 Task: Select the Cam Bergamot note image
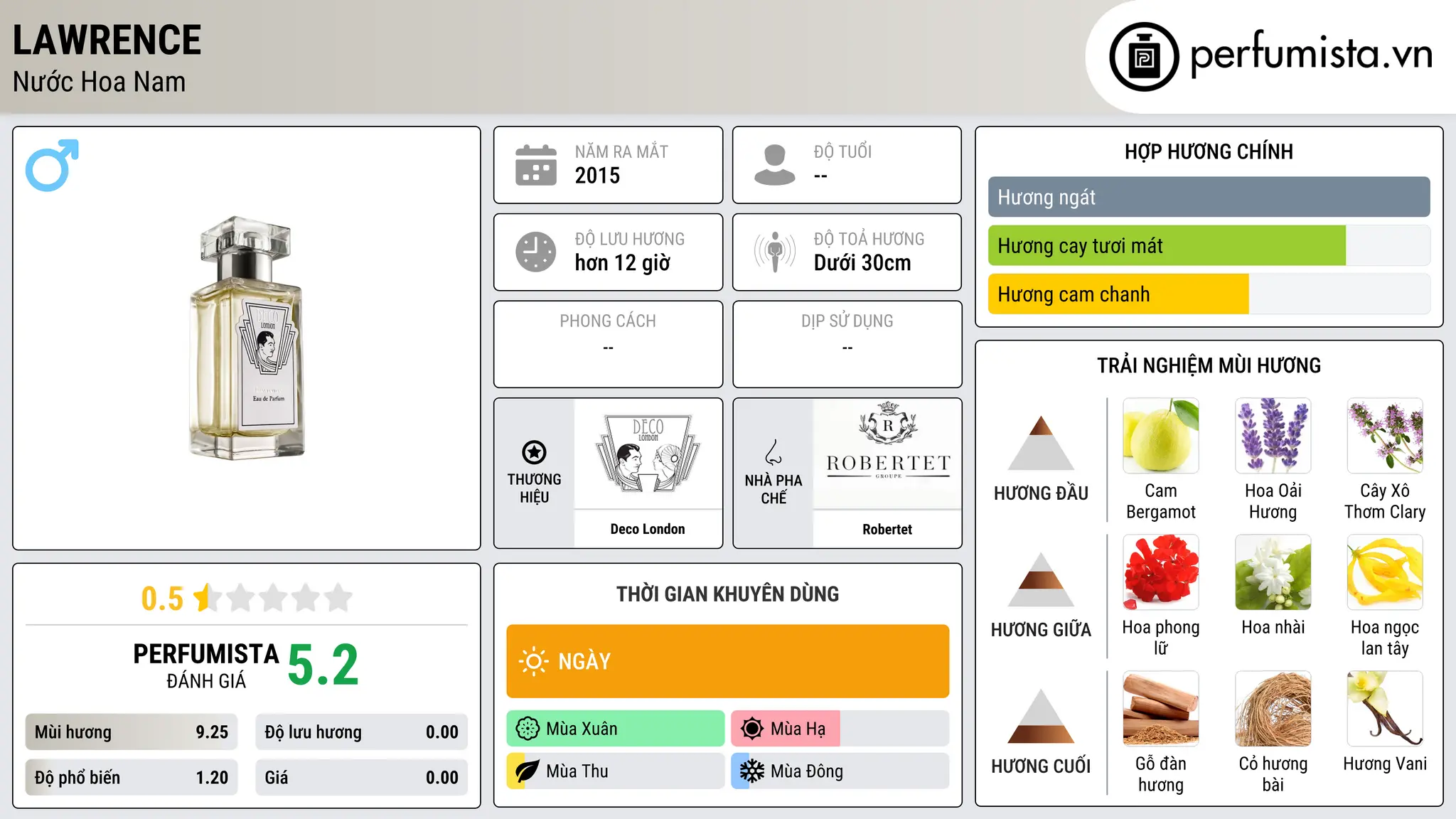click(1161, 436)
